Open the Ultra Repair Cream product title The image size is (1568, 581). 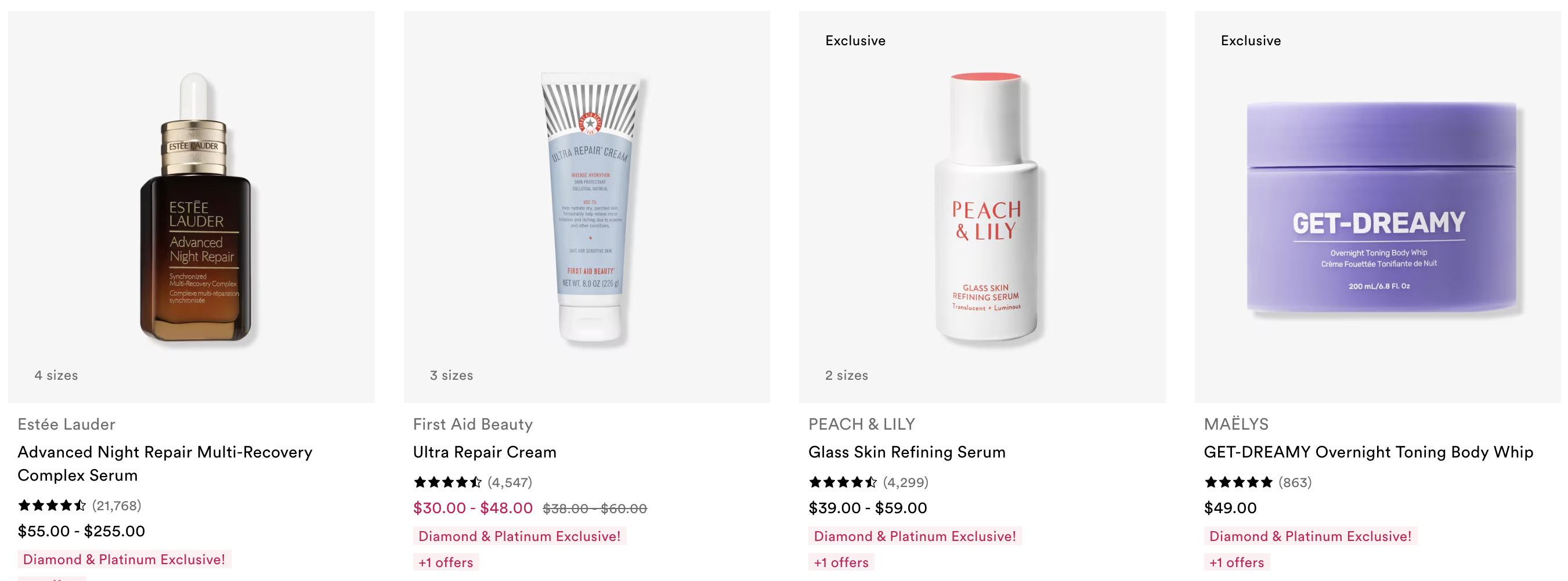(485, 452)
